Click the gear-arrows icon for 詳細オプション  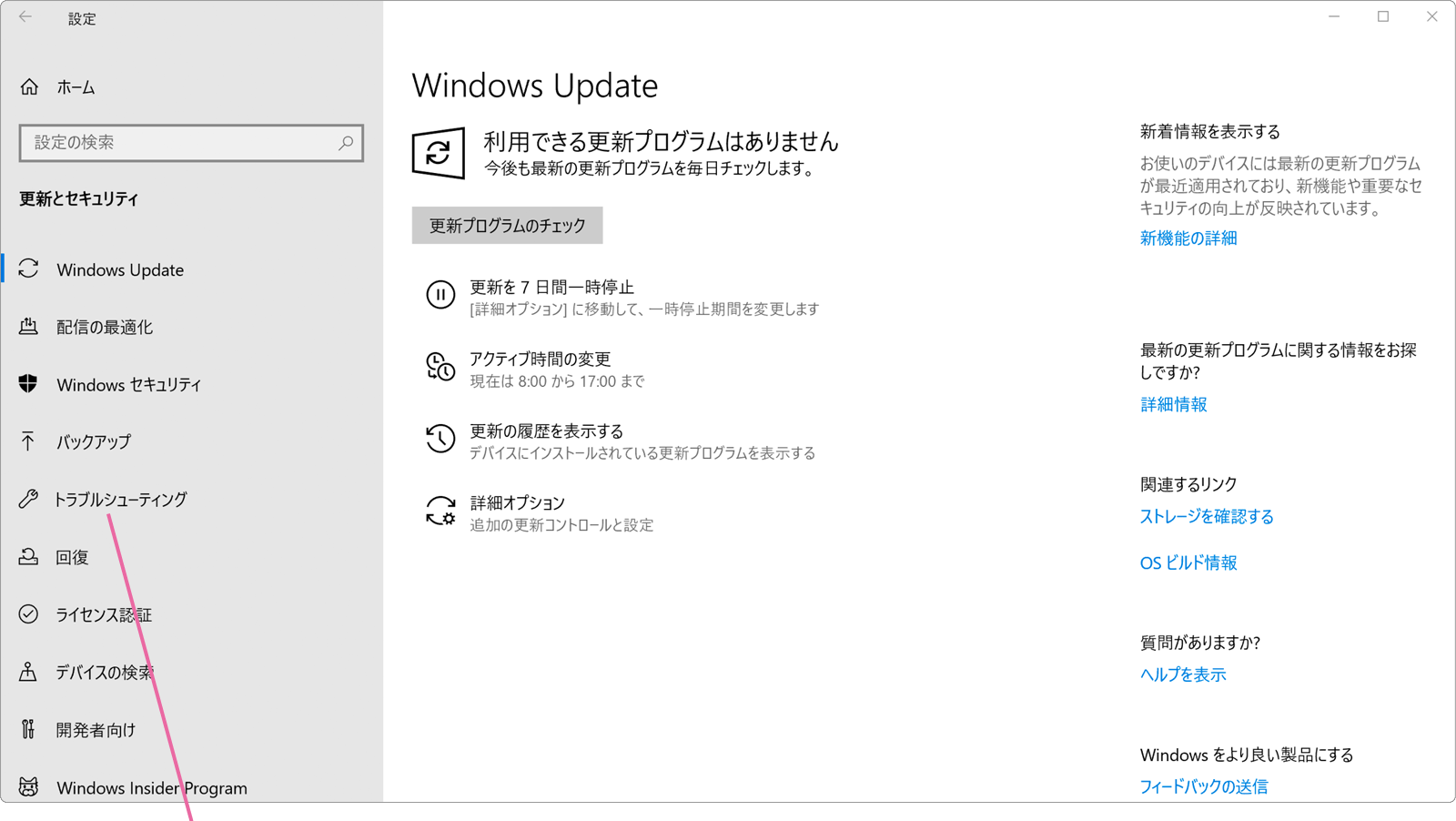(x=440, y=511)
